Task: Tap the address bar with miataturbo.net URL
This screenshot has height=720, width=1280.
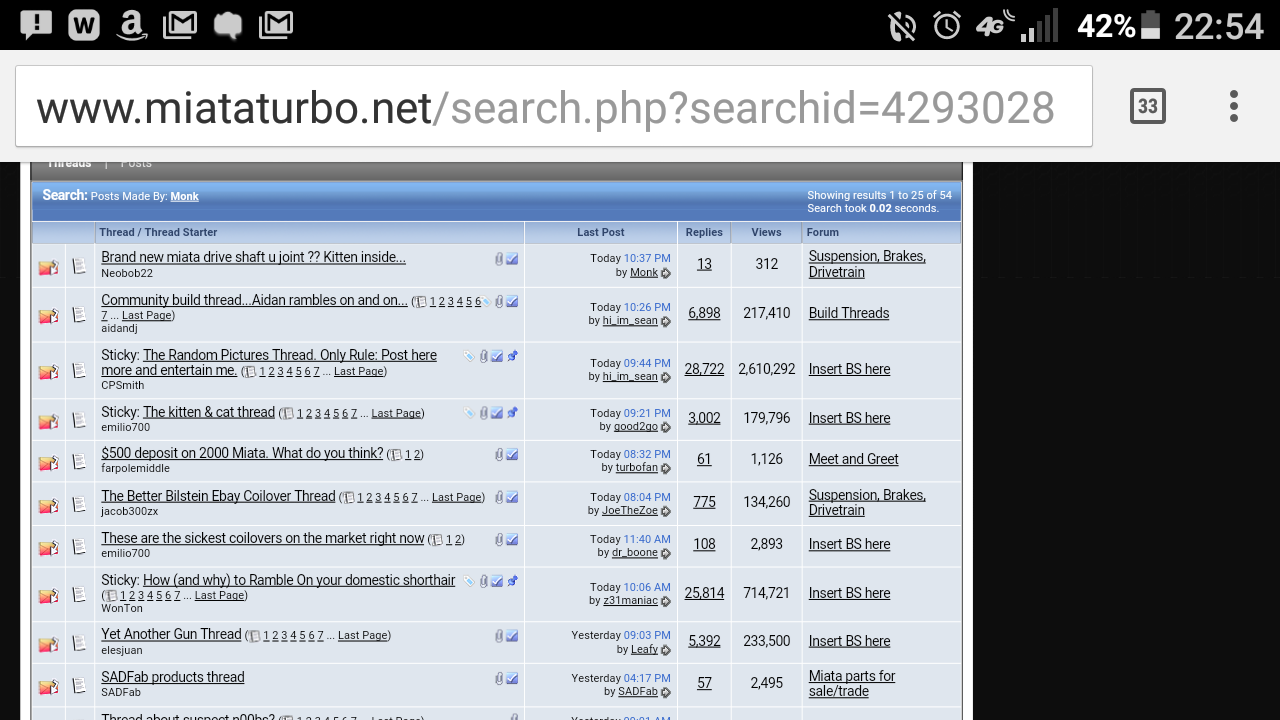Action: coord(554,107)
